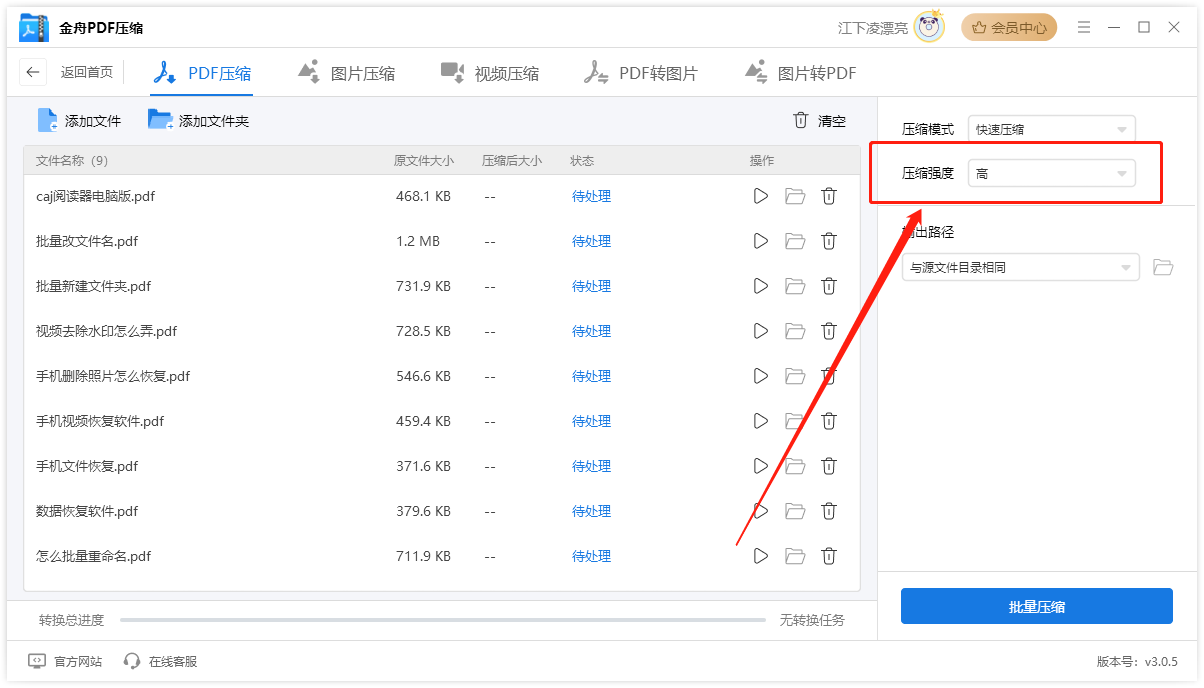Click the 在线客服 headset icon
This screenshot has width=1204, height=688.
(x=131, y=661)
